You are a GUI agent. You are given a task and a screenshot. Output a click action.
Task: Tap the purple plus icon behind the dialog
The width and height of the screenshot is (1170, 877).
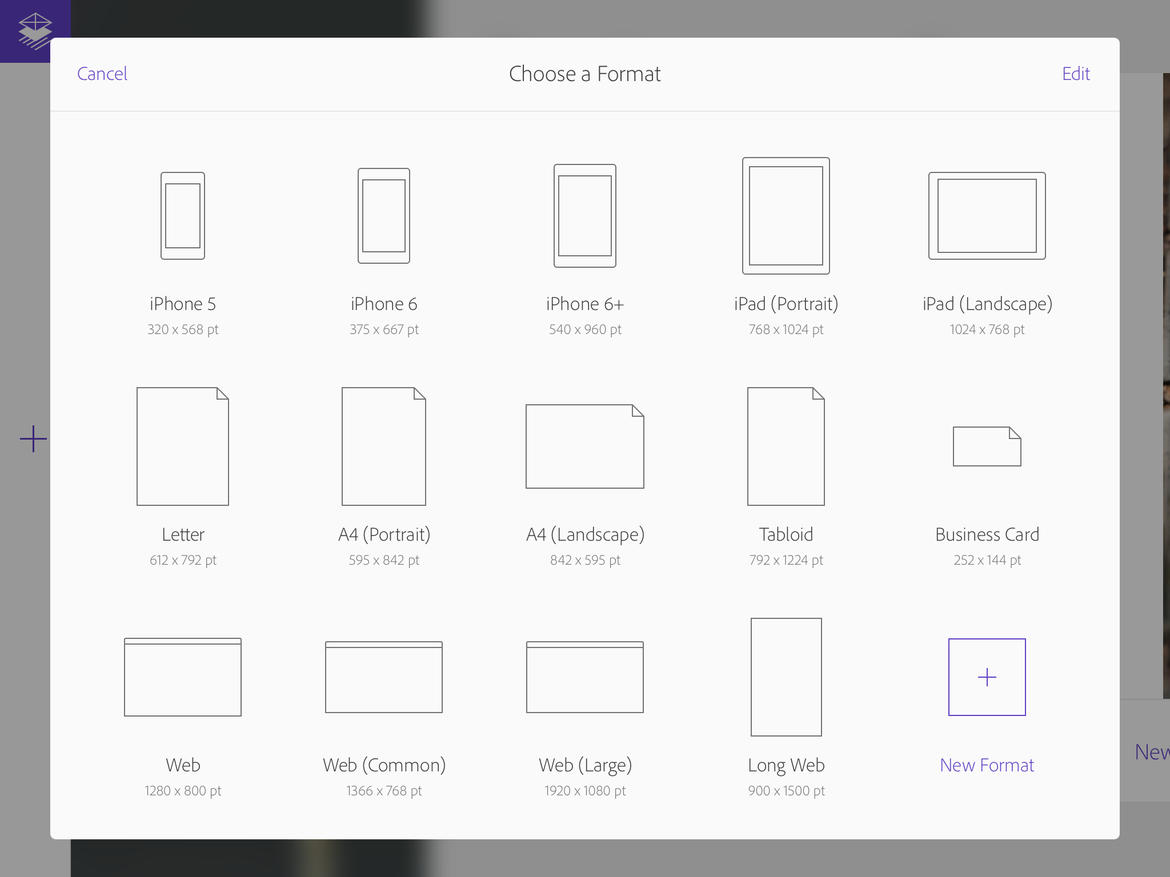pos(33,439)
